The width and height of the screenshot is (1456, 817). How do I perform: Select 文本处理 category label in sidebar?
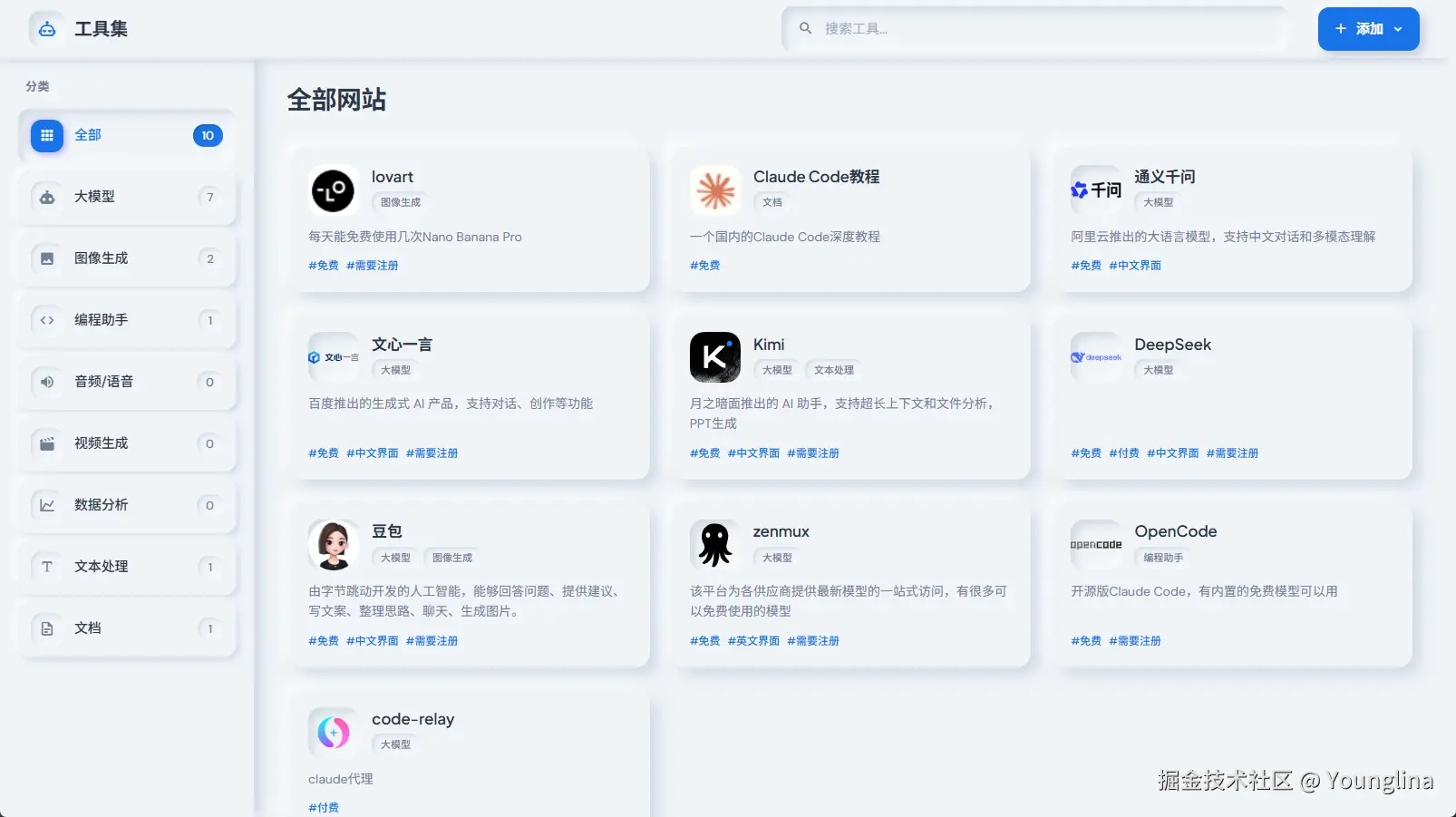pyautogui.click(x=102, y=567)
